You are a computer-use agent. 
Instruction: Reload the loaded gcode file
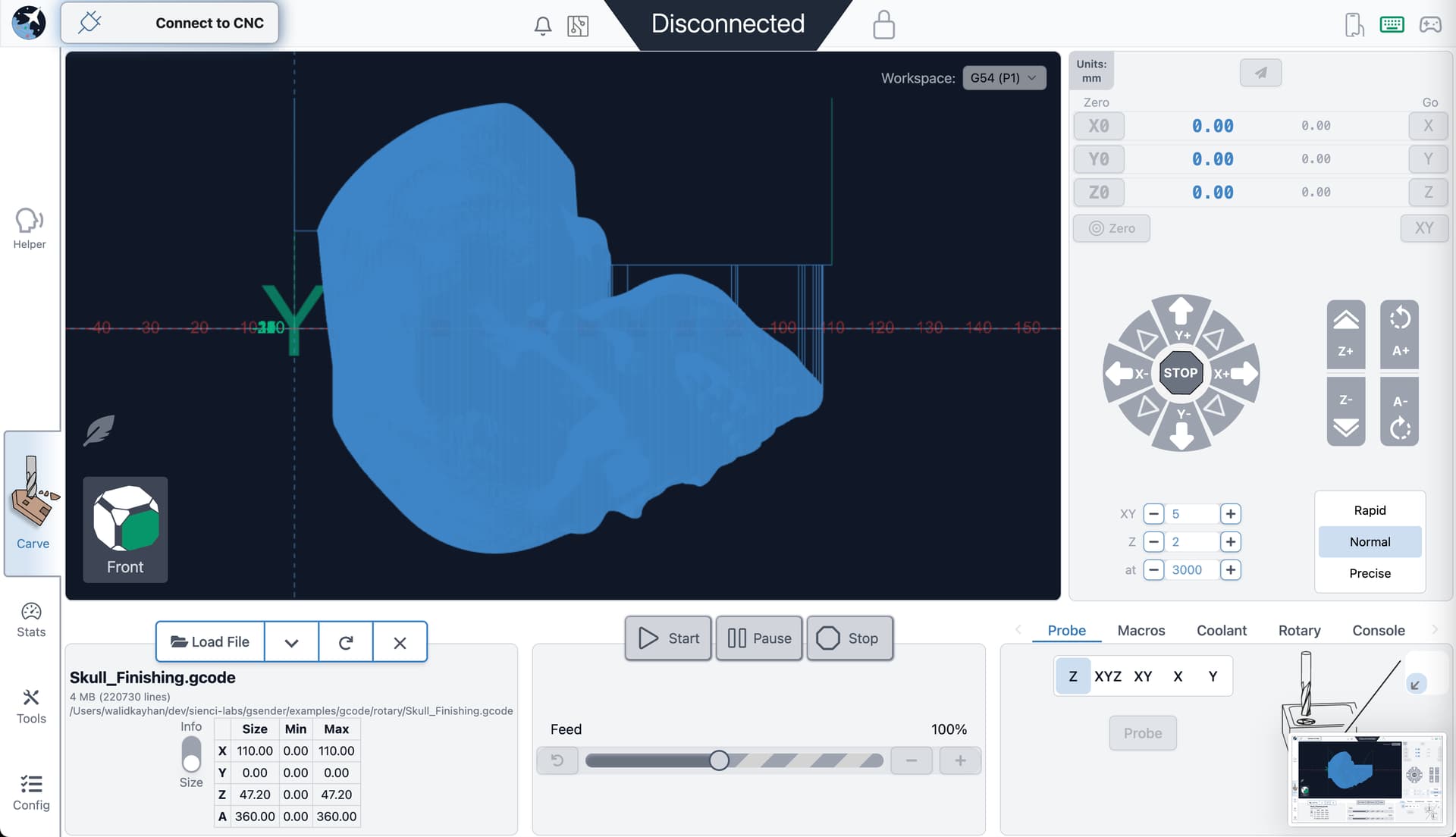[x=346, y=642]
